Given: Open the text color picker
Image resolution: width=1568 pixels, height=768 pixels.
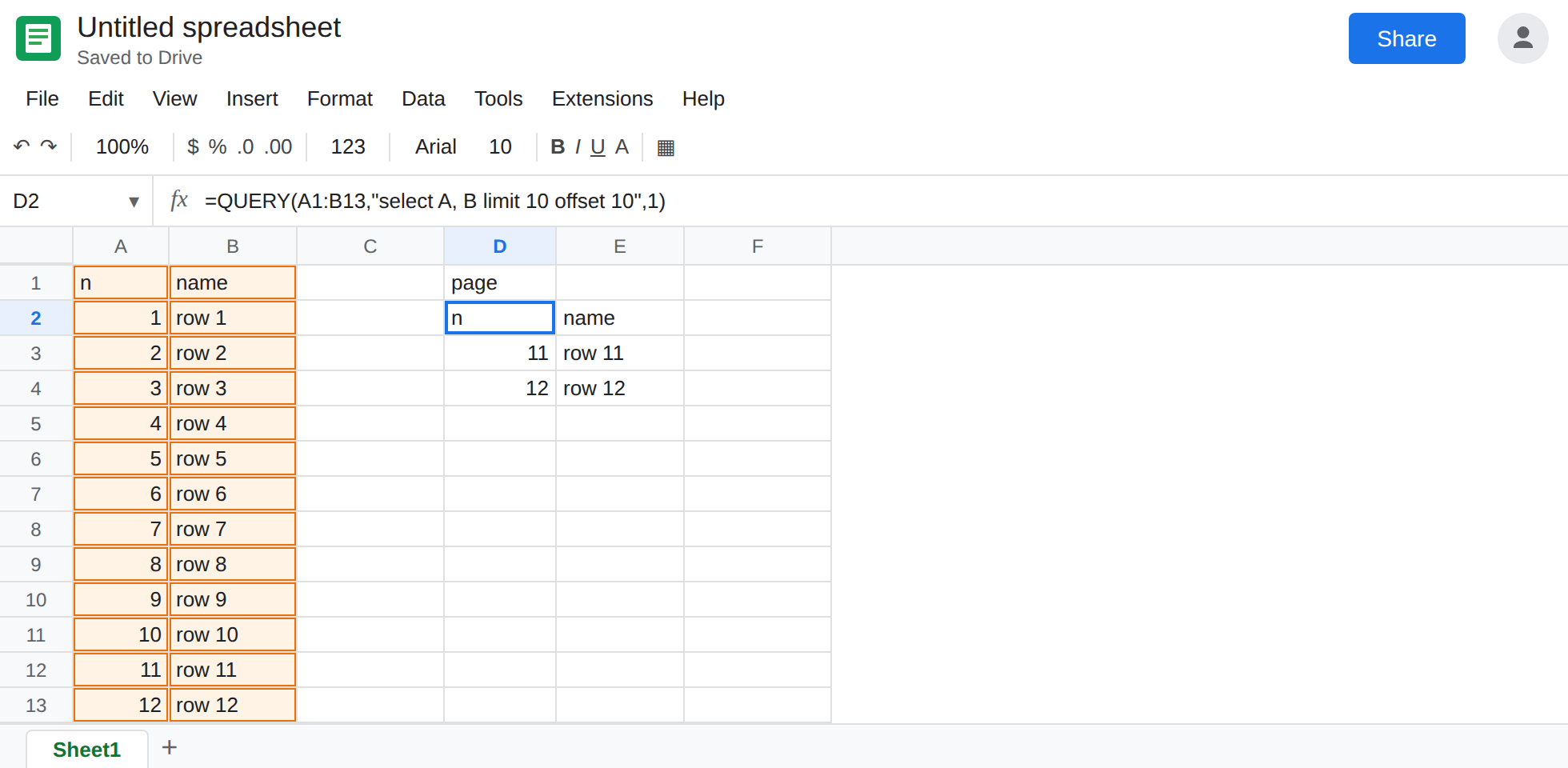Looking at the screenshot, I should point(622,146).
